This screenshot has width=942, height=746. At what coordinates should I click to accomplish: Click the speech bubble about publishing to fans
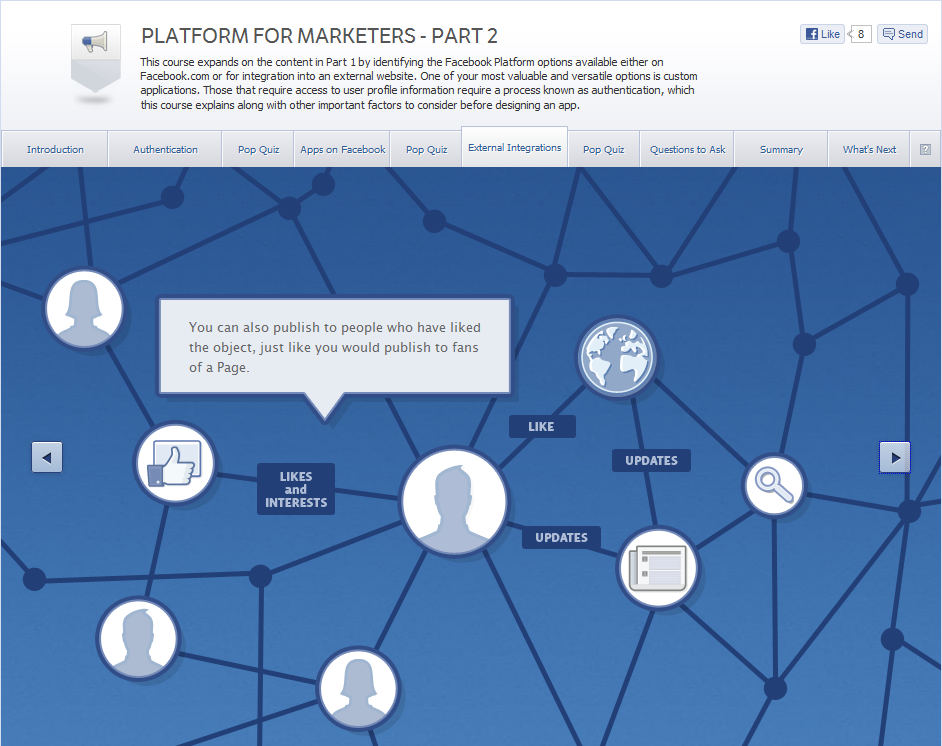[335, 347]
